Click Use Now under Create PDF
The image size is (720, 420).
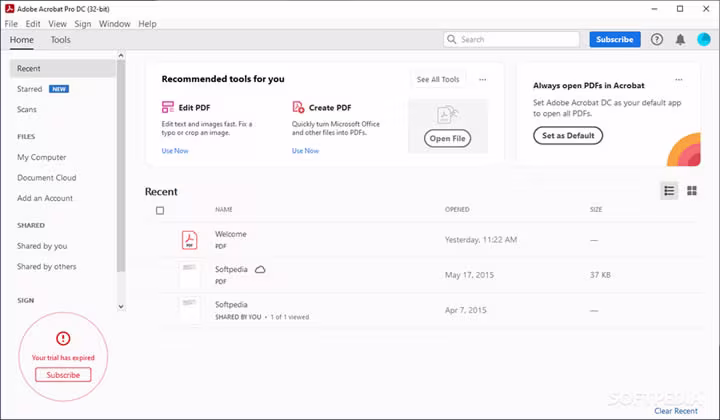(x=305, y=151)
